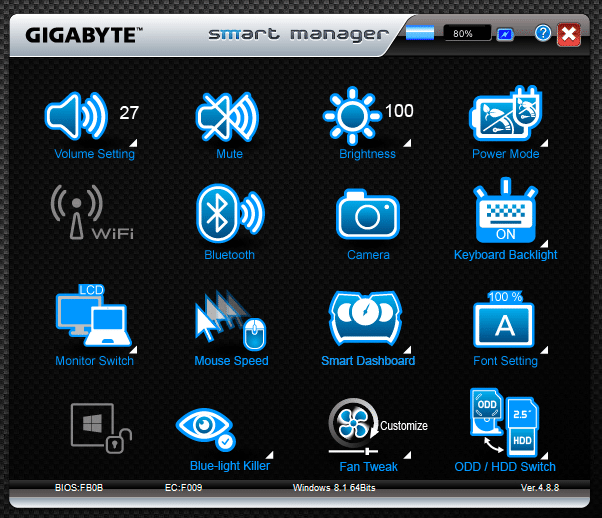Toggle the Windows key lock icon
The height and width of the screenshot is (518, 602).
pos(101,428)
